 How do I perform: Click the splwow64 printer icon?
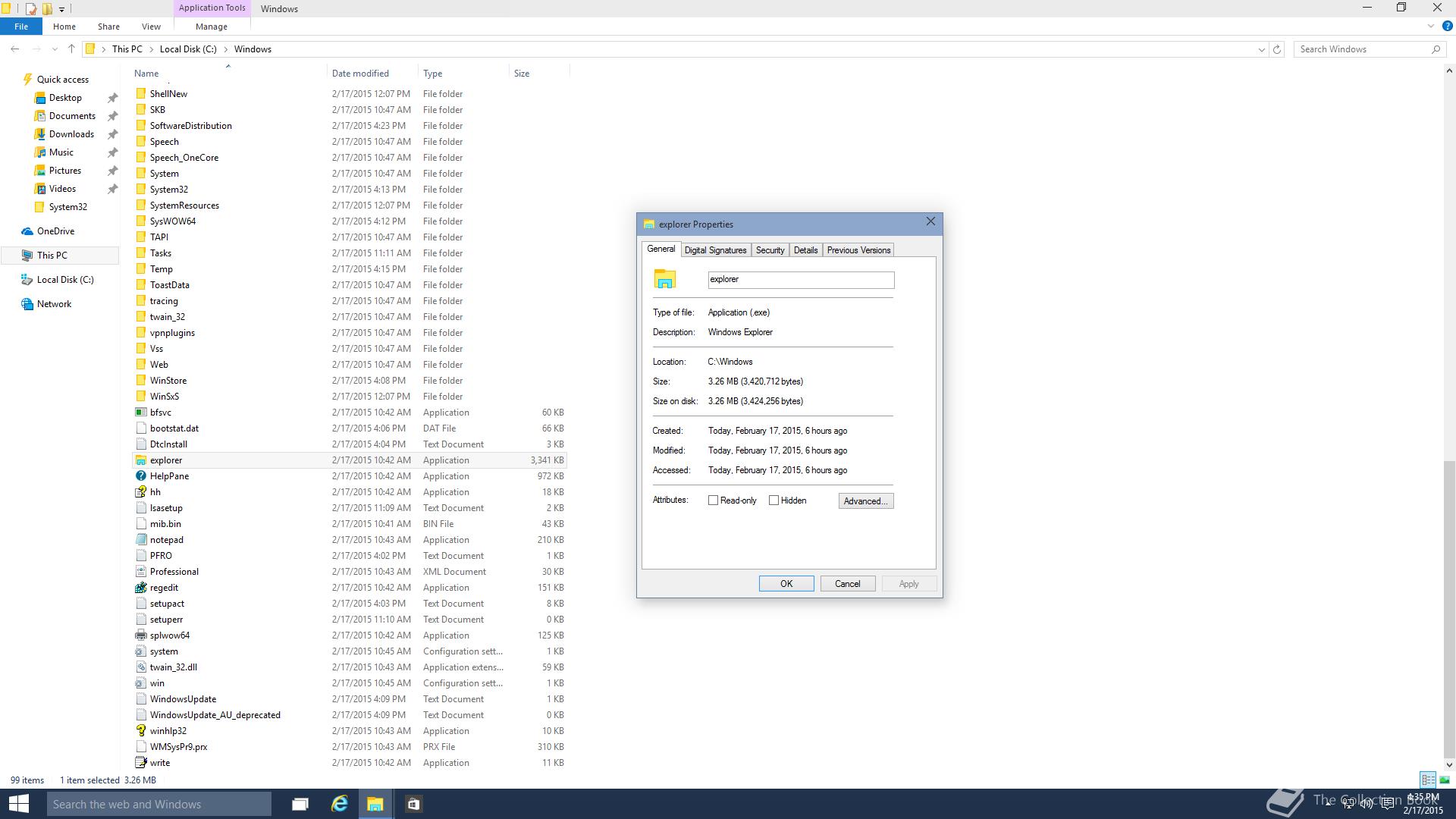(x=140, y=635)
